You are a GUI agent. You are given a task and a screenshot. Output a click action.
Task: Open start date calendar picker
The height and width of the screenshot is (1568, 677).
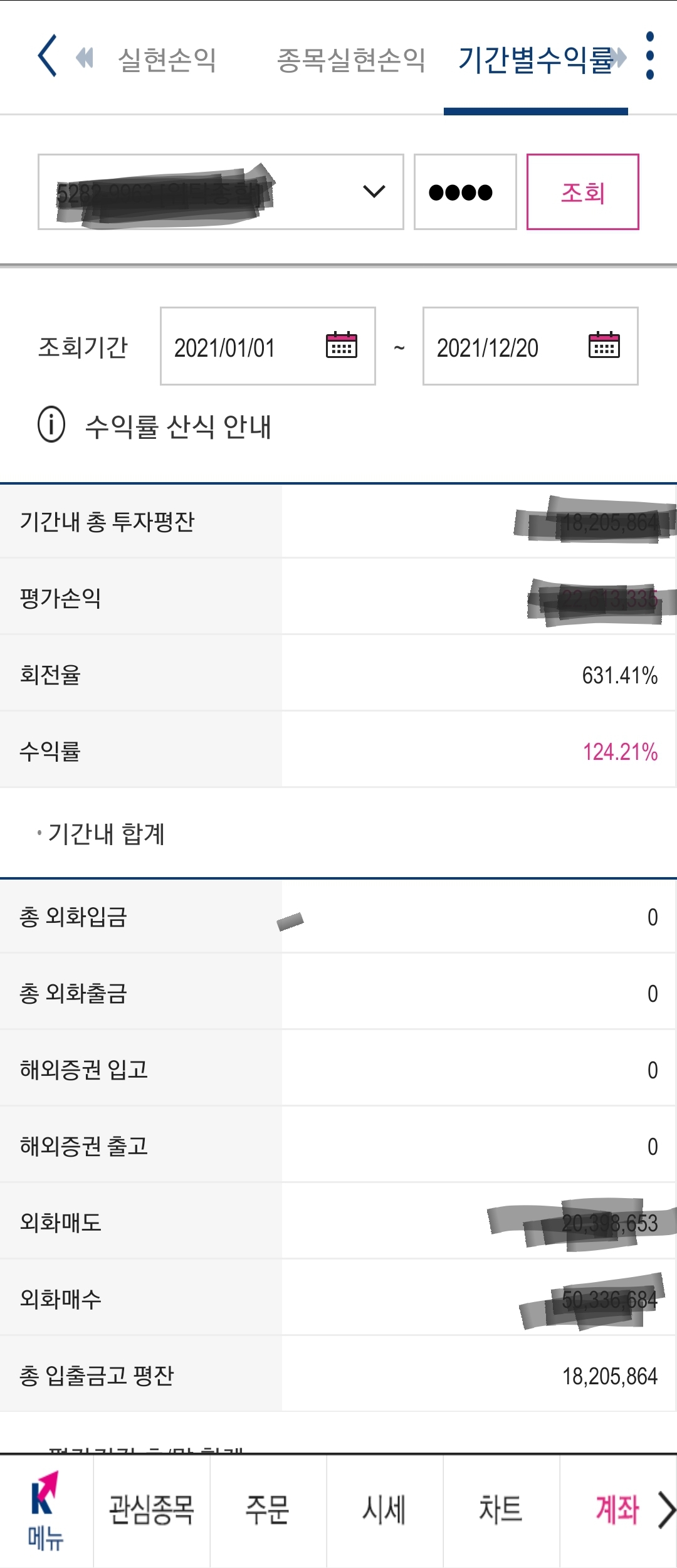click(x=342, y=345)
